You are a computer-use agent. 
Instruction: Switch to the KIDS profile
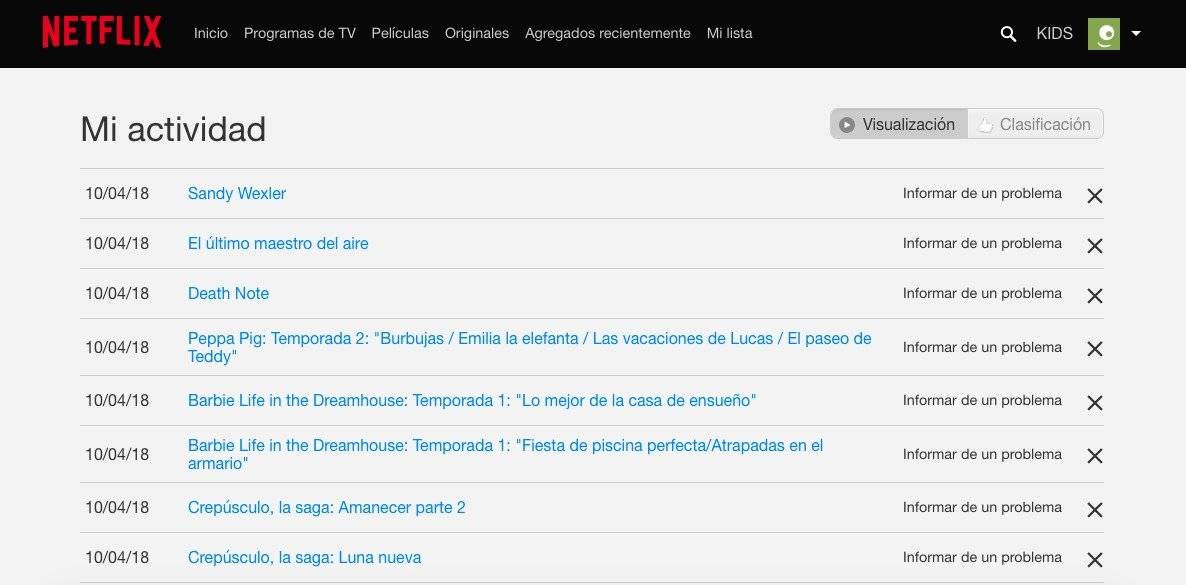[1054, 33]
